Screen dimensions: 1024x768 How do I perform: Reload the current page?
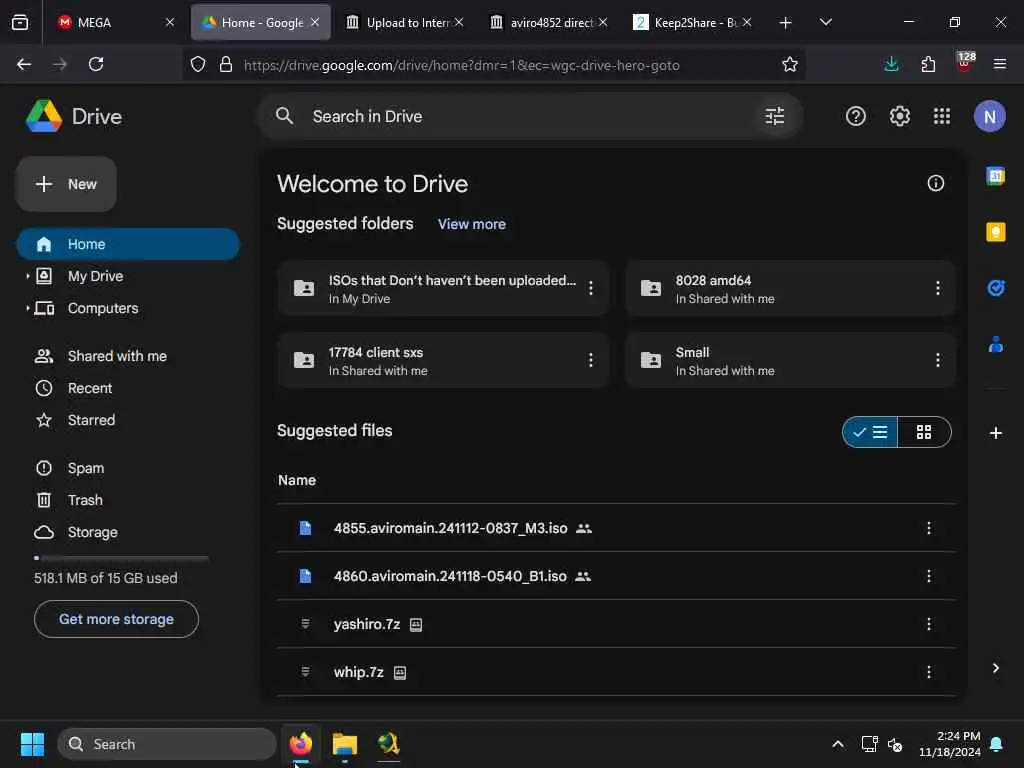(x=96, y=64)
